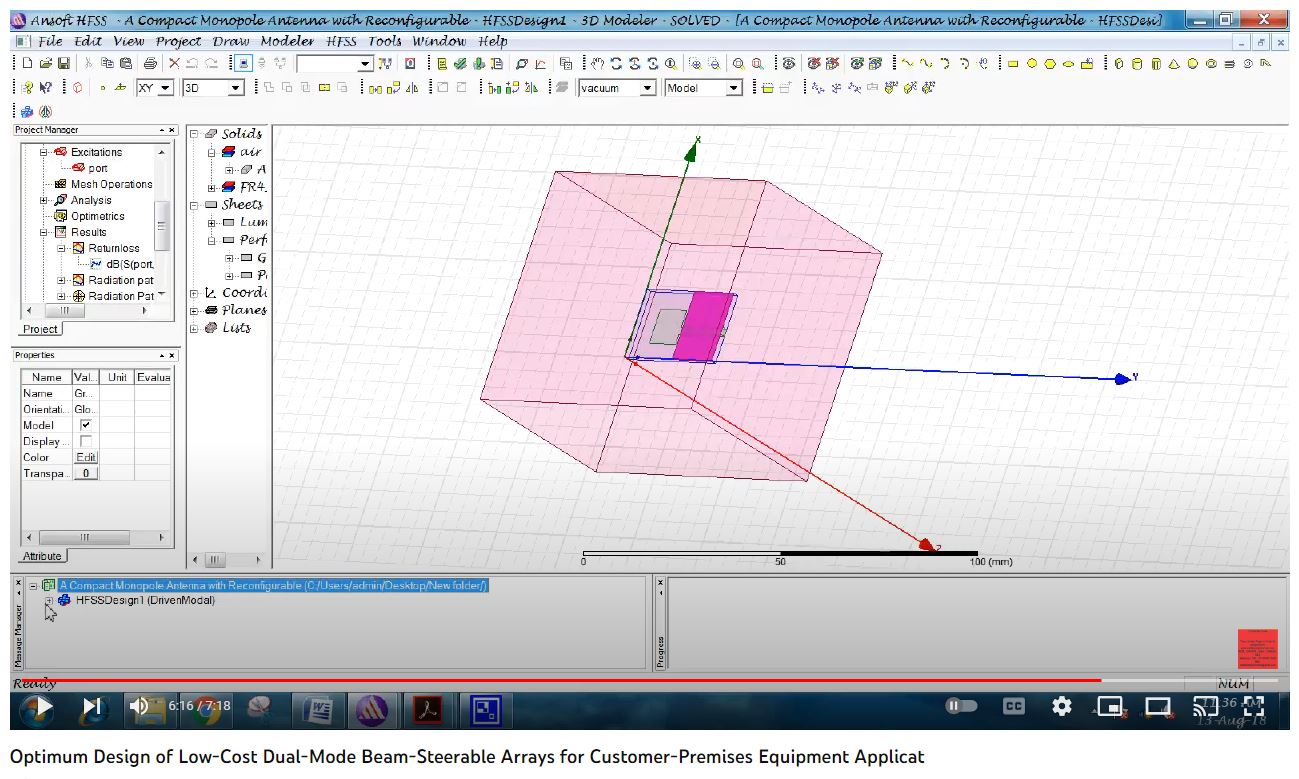The width and height of the screenshot is (1299, 779).
Task: Click the Save icon in the toolbar
Action: [62, 64]
